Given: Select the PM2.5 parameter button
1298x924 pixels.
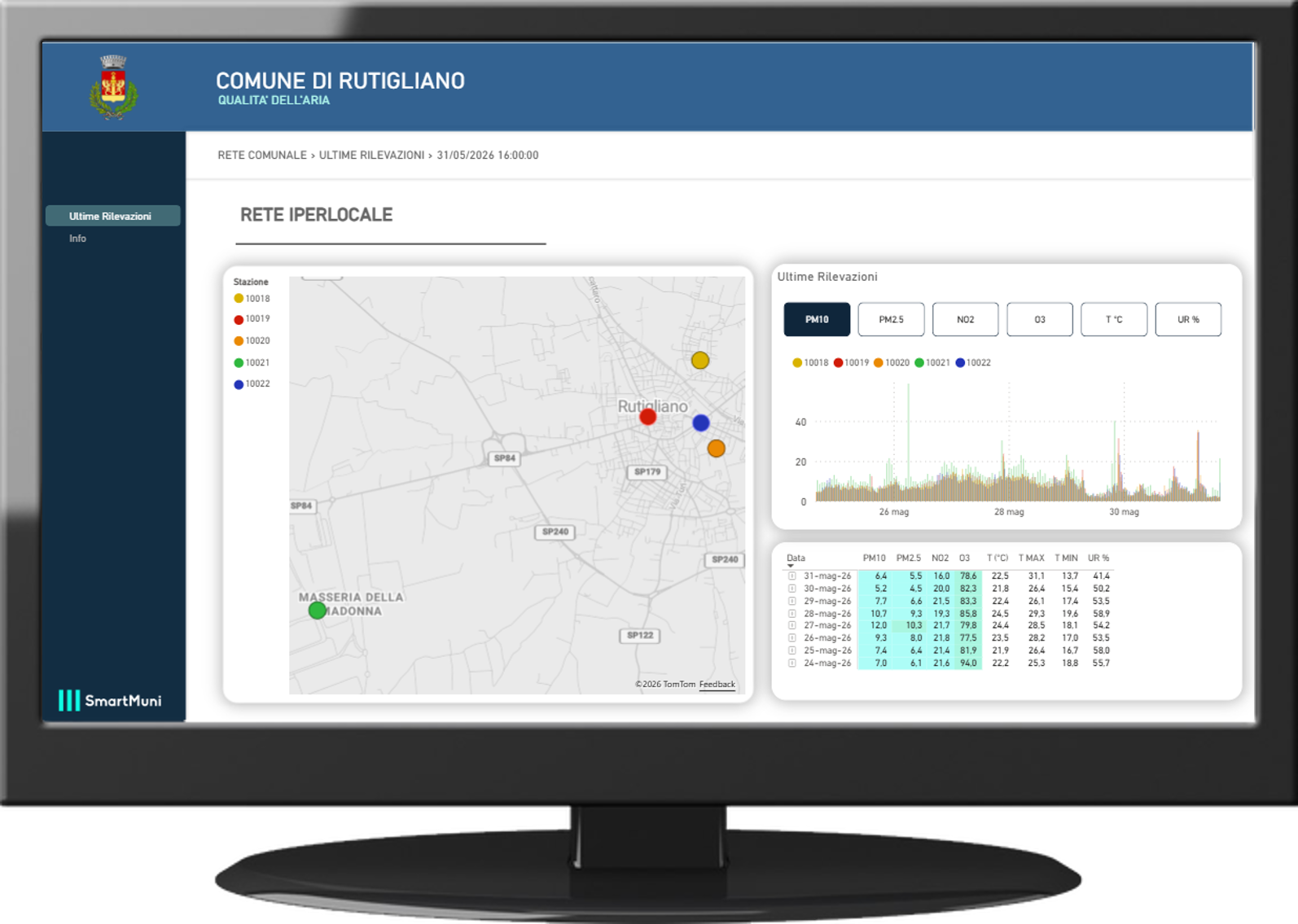Looking at the screenshot, I should (x=891, y=319).
